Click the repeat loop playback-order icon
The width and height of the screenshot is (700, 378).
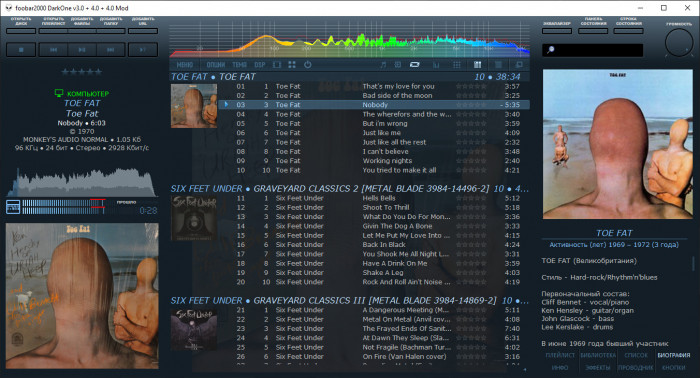coord(415,65)
